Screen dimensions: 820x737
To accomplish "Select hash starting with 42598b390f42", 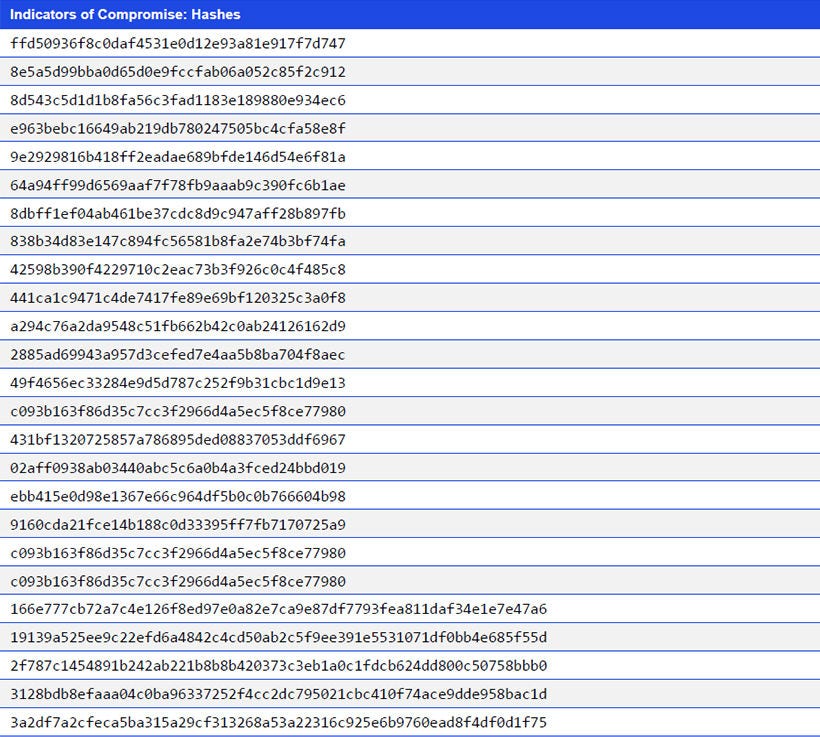I will point(178,269).
